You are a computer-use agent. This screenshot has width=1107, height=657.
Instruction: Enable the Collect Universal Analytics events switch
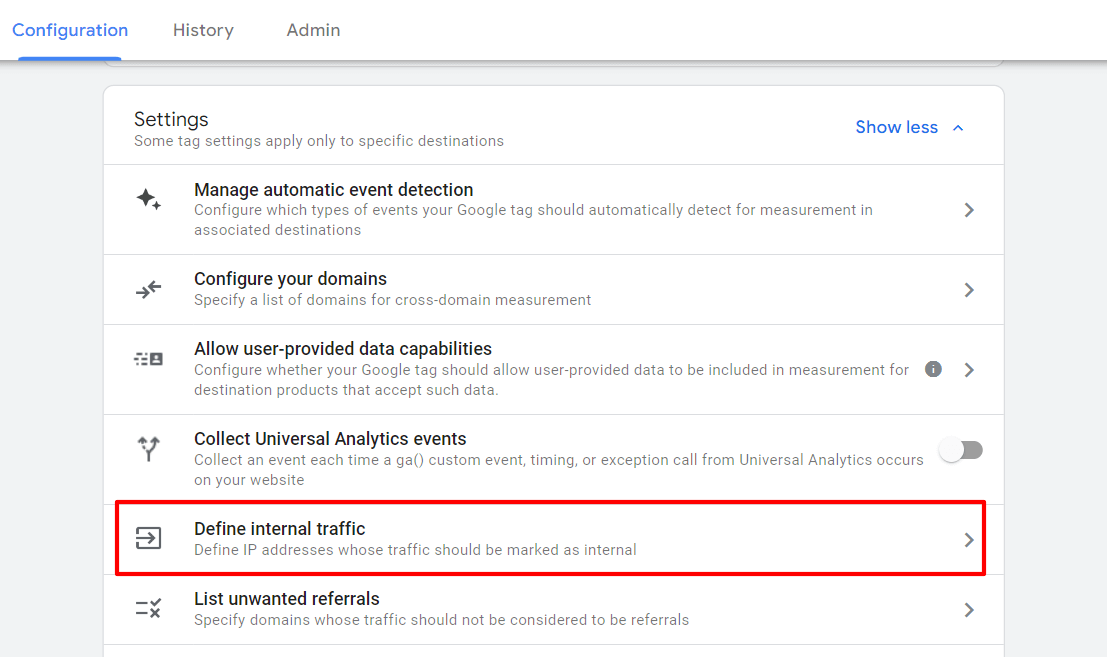pos(960,450)
